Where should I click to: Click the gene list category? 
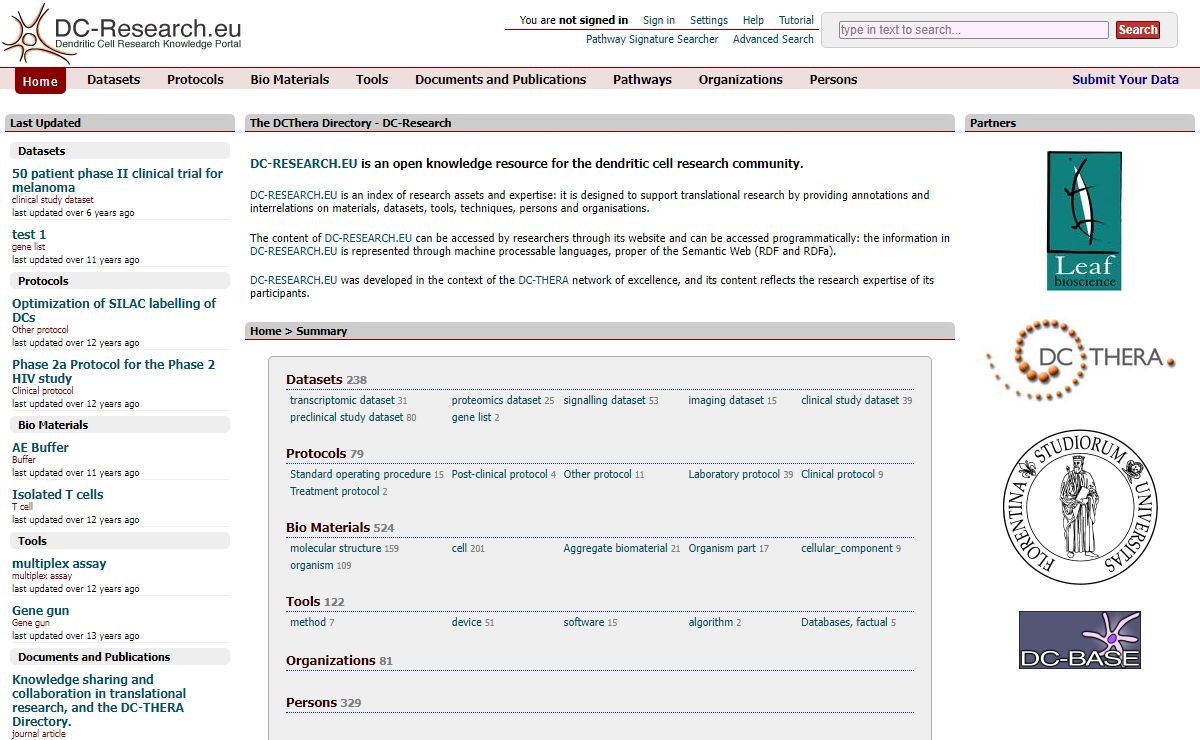(x=471, y=417)
